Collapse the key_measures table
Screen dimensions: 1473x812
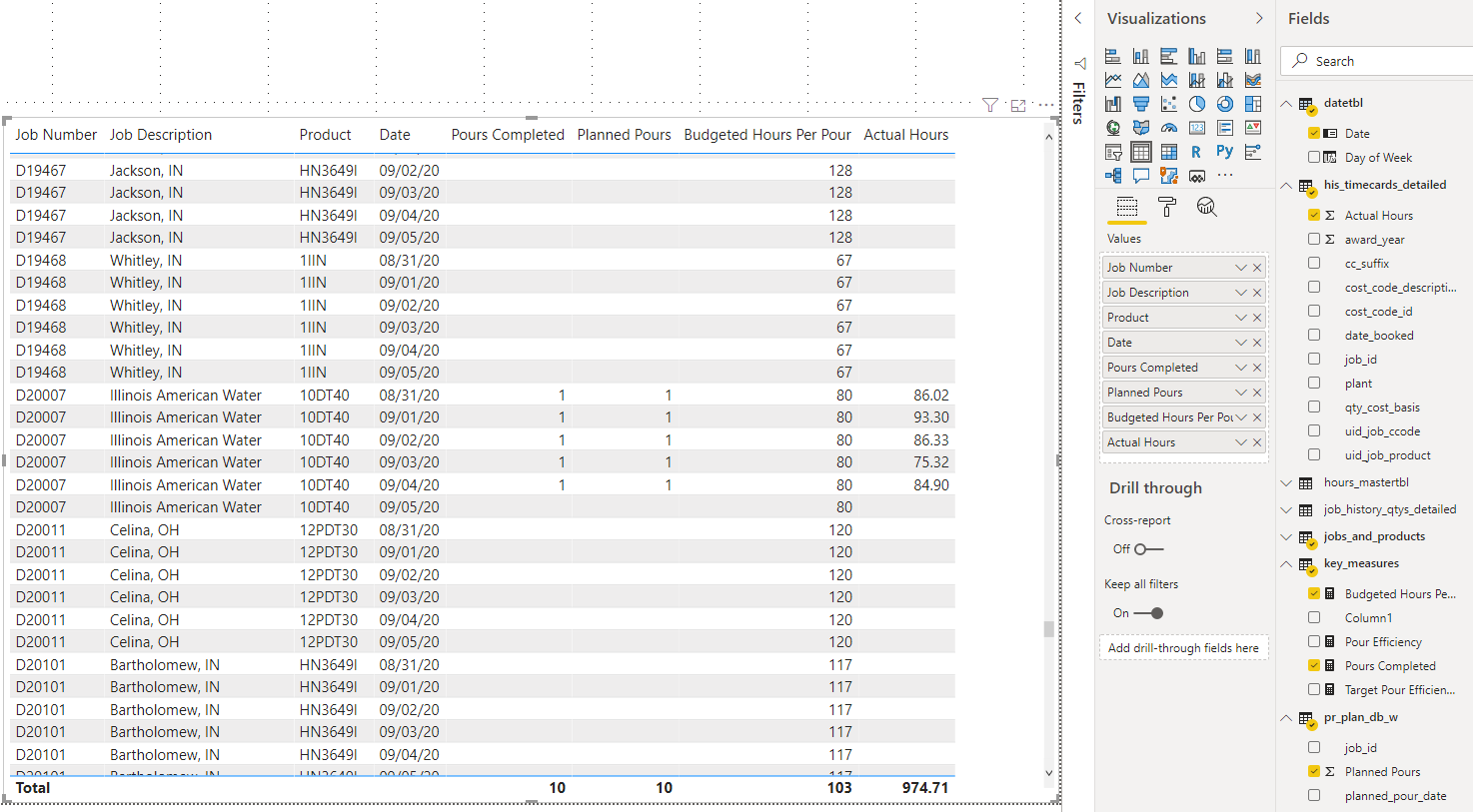click(x=1286, y=563)
